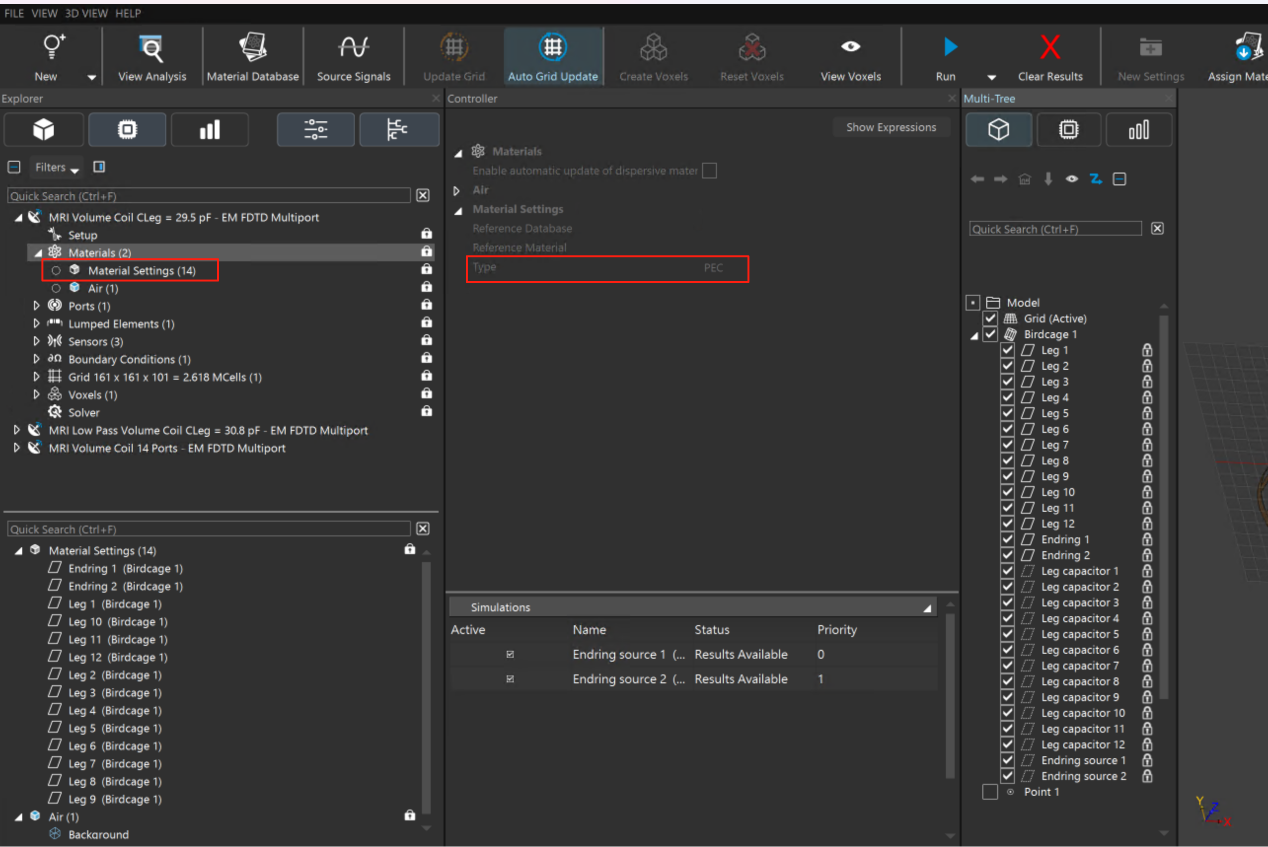Open the 3D VIEW menu

tap(85, 14)
